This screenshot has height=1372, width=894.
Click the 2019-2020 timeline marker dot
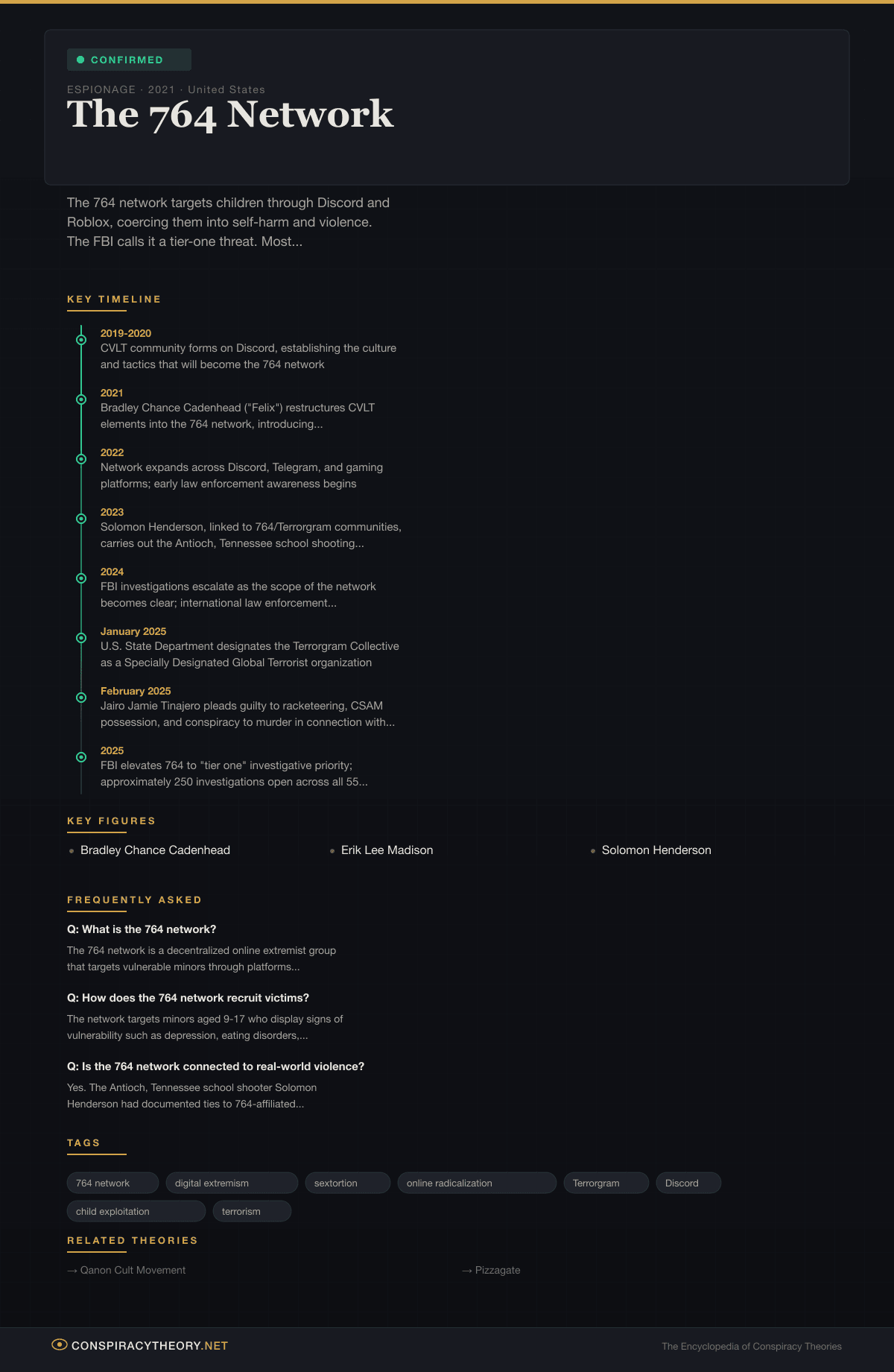81,340
